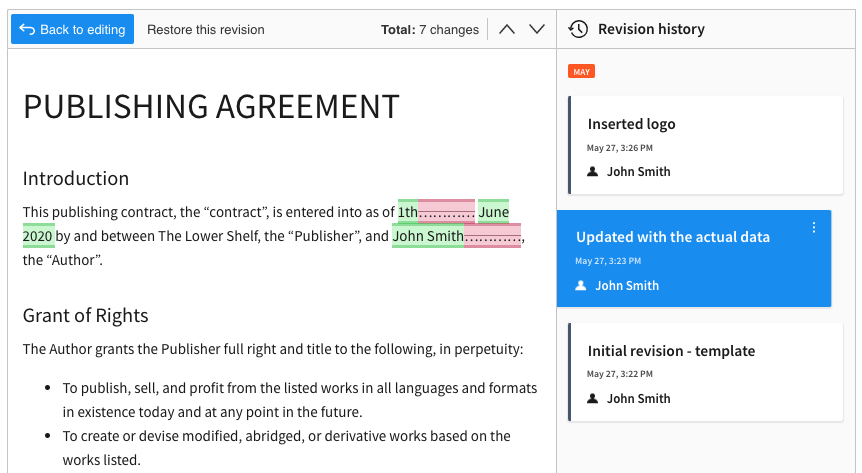Click the Total: 7 changes counter
The image size is (862, 473).
[x=429, y=29]
